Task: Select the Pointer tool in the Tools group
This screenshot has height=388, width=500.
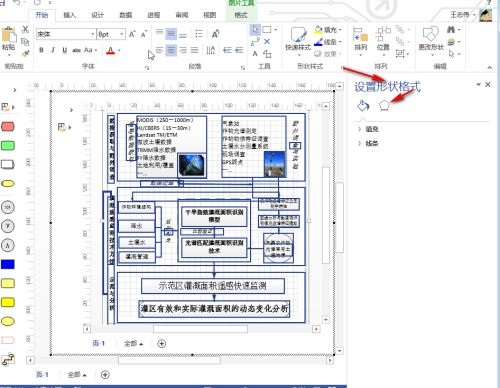Action: 255,30
